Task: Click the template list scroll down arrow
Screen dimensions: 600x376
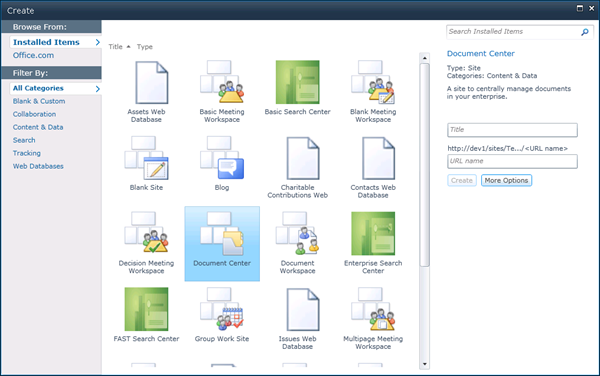Action: pyautogui.click(x=424, y=364)
